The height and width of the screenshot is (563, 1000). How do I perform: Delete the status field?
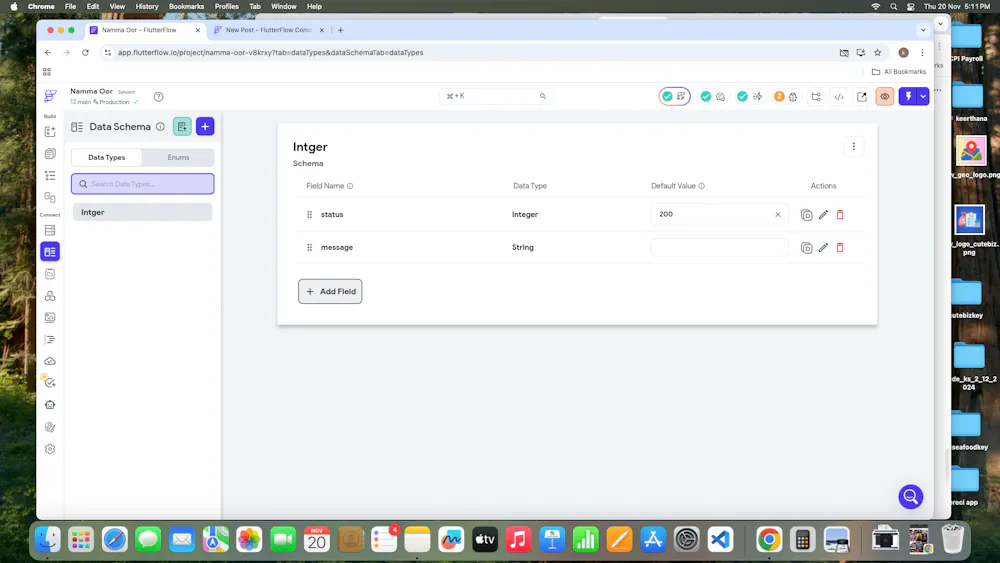(x=840, y=215)
